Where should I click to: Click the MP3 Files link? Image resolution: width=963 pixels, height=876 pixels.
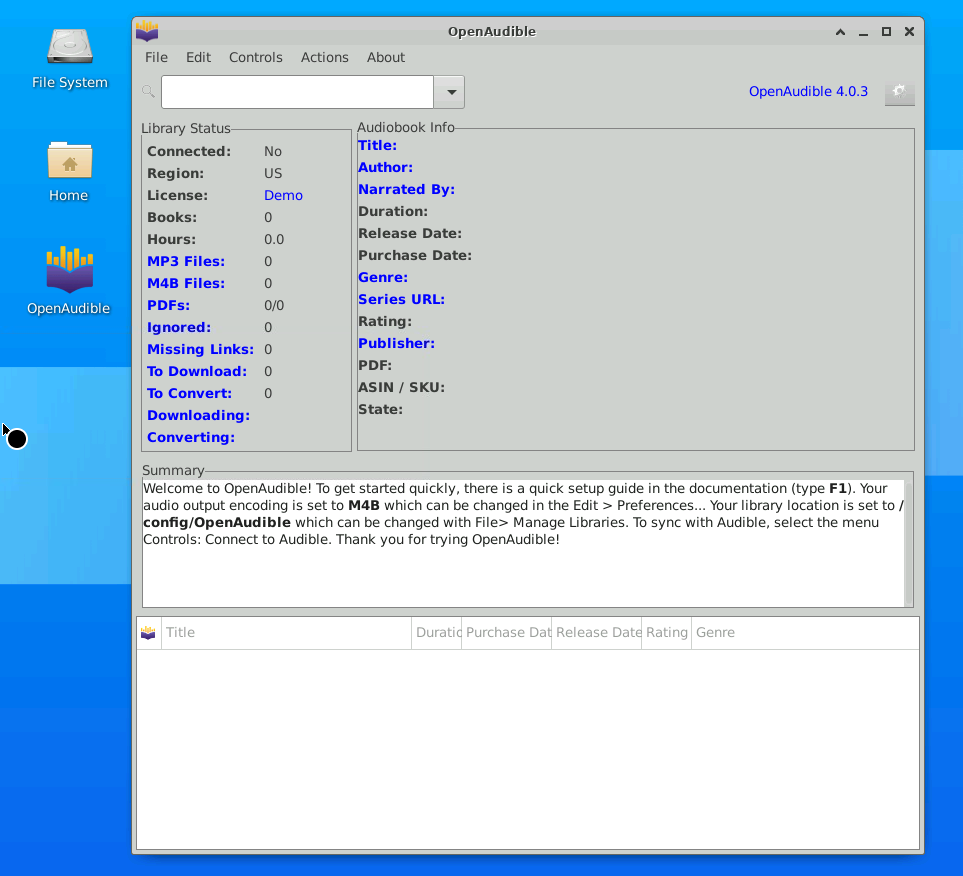[x=185, y=261]
